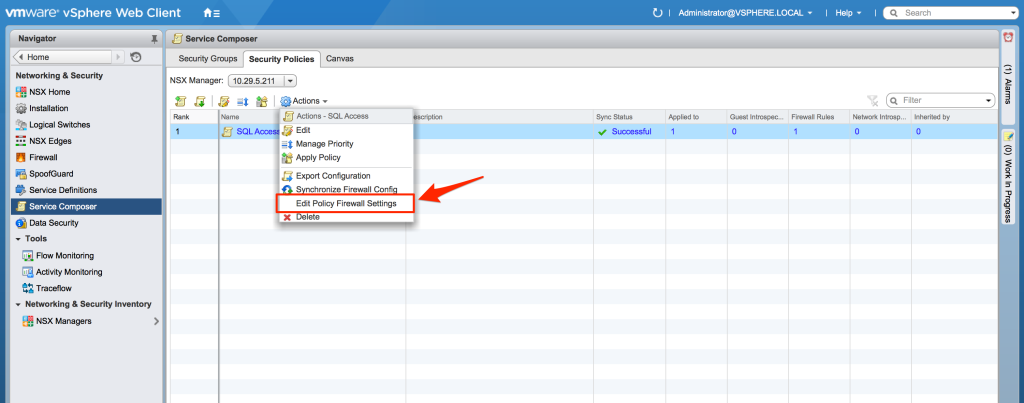Open the Filter field dropdown arrow
Image resolution: width=1024 pixels, height=403 pixels.
click(x=988, y=101)
